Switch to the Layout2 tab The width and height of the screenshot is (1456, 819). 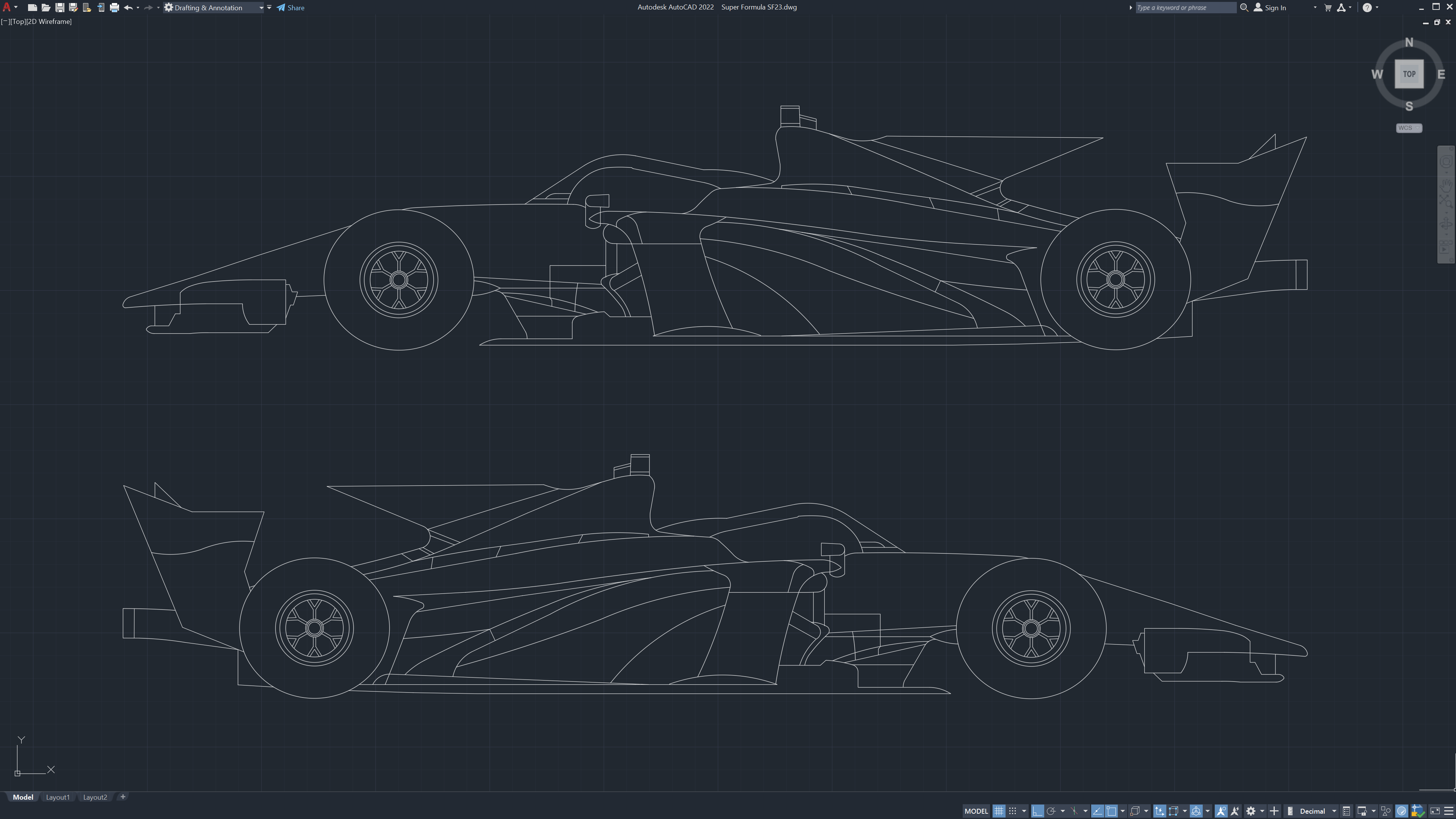click(95, 797)
